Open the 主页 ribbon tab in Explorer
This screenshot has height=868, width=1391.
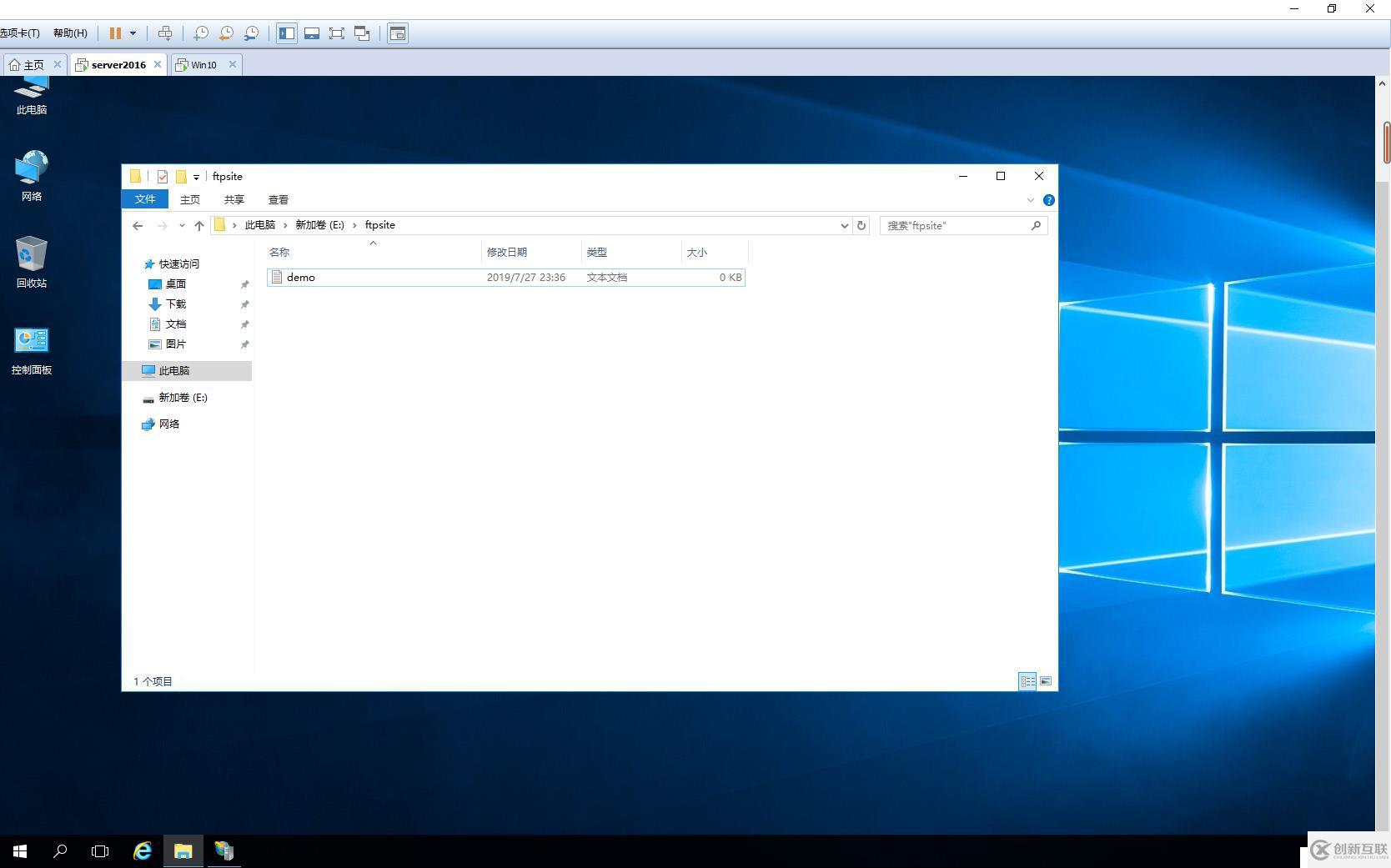(x=190, y=199)
